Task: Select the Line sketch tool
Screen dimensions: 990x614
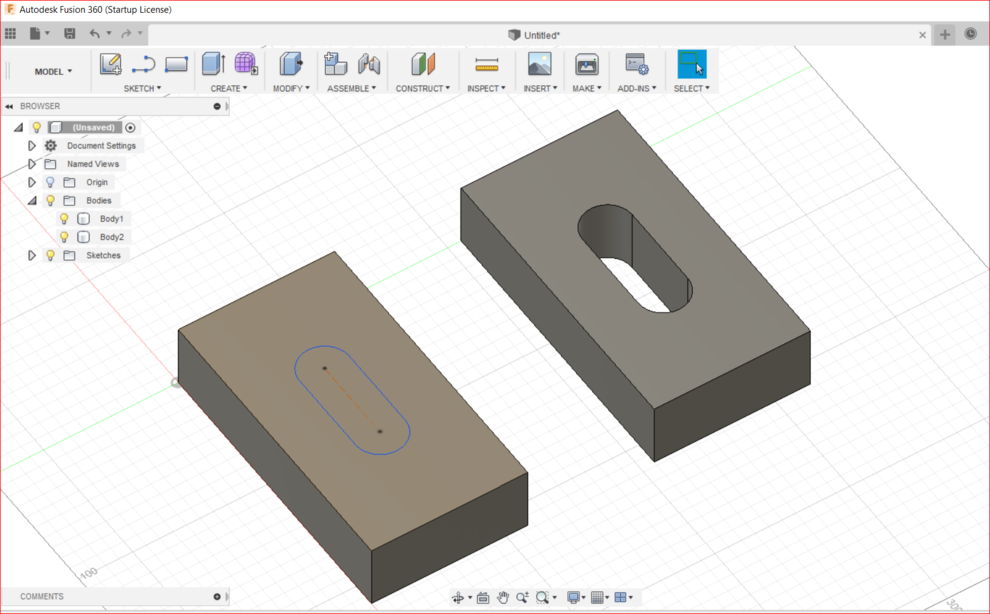Action: click(143, 64)
